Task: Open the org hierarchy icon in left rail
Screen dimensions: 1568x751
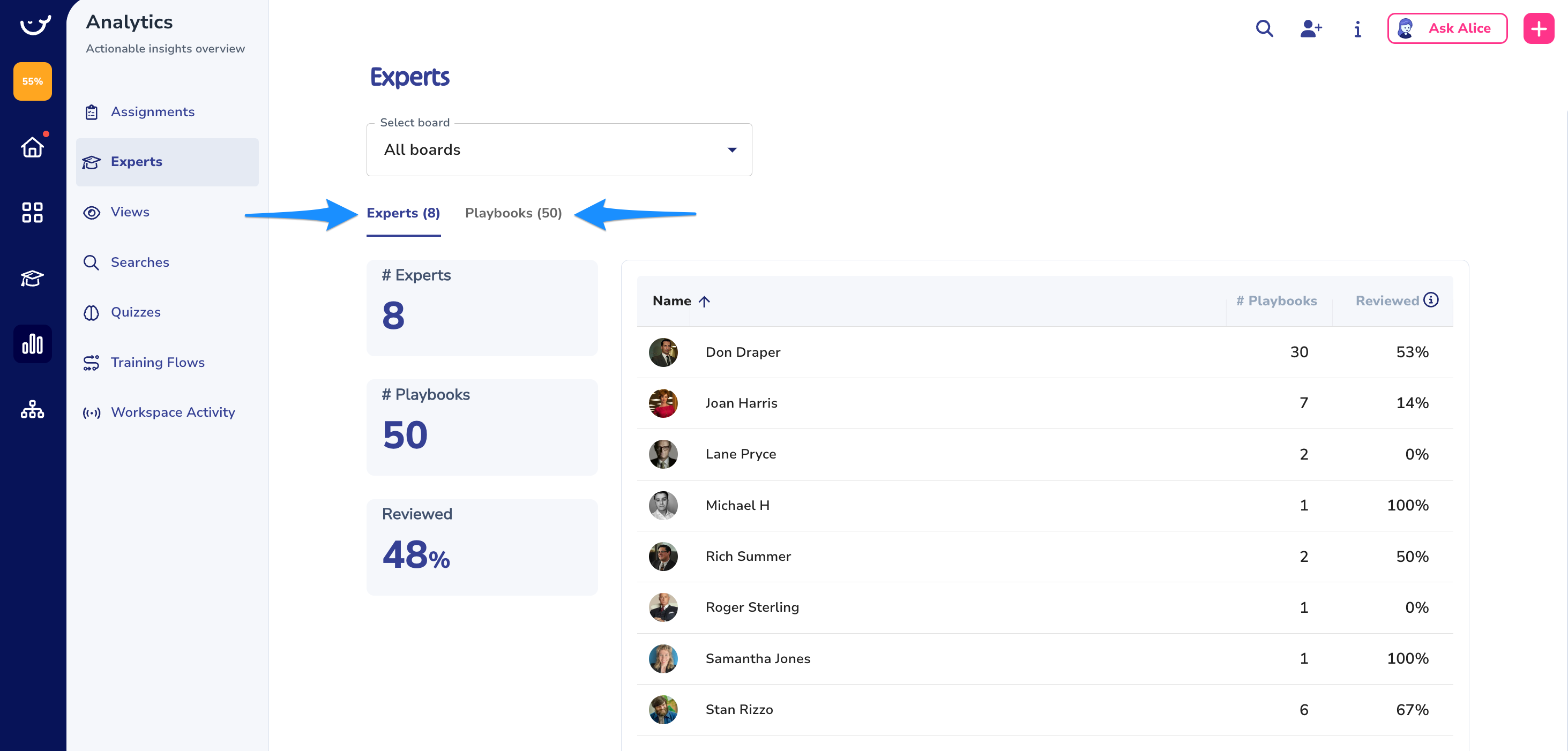Action: (32, 409)
